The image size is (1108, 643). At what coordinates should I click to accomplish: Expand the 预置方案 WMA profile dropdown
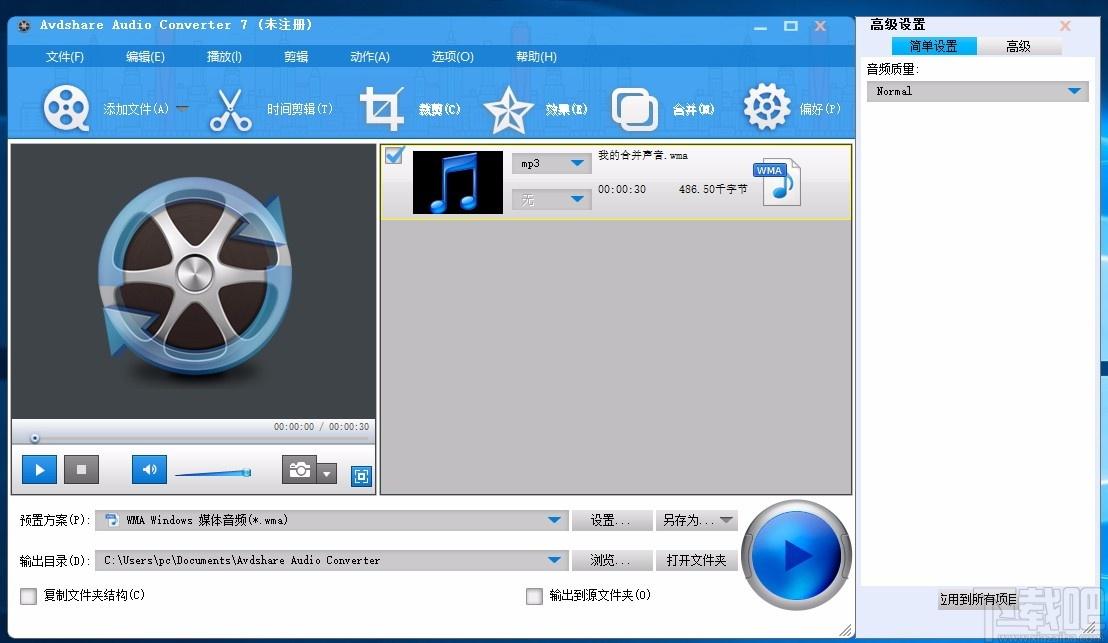tap(554, 520)
